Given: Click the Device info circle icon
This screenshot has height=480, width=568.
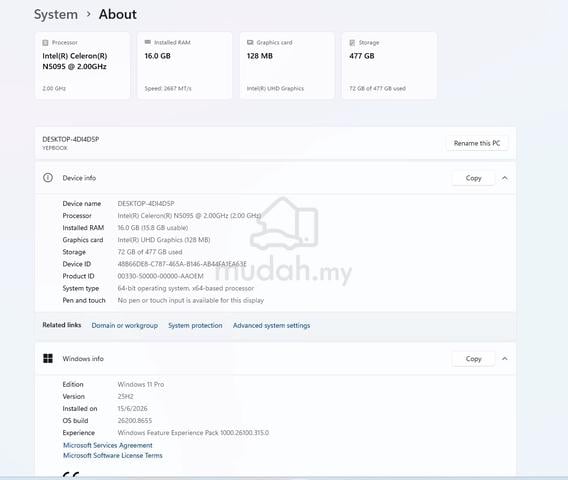Looking at the screenshot, I should [48, 178].
